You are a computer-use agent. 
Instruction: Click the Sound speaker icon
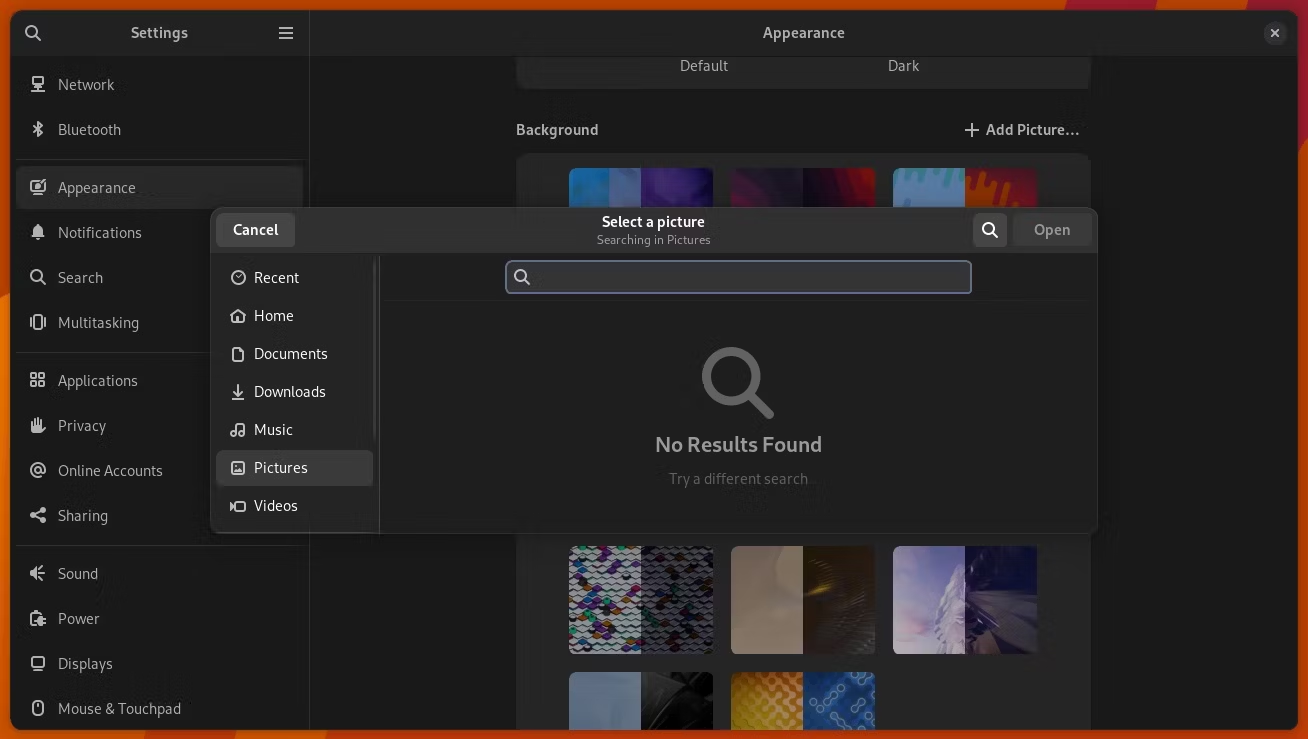38,574
